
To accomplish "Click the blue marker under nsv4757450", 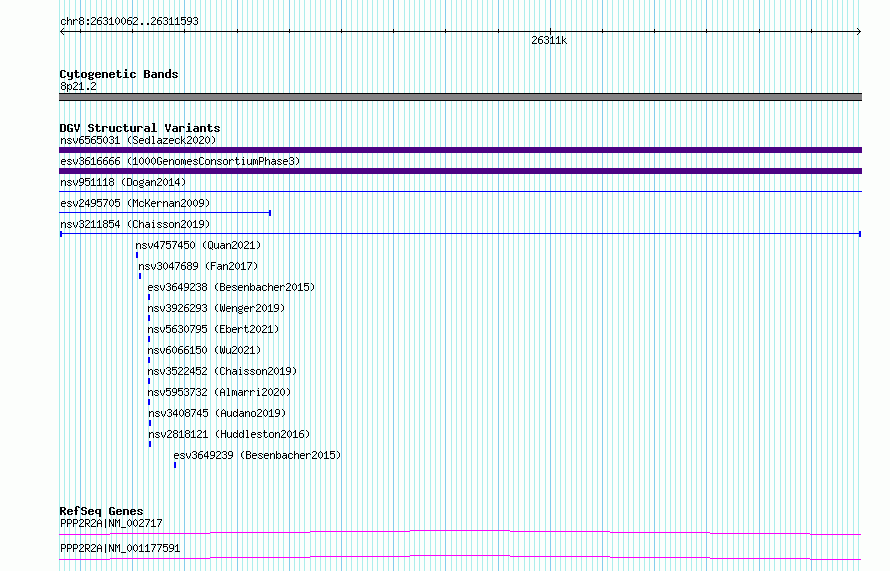I will coord(137,255).
